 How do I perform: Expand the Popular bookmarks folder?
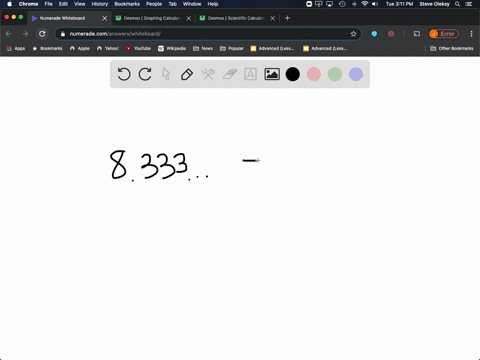click(x=232, y=48)
